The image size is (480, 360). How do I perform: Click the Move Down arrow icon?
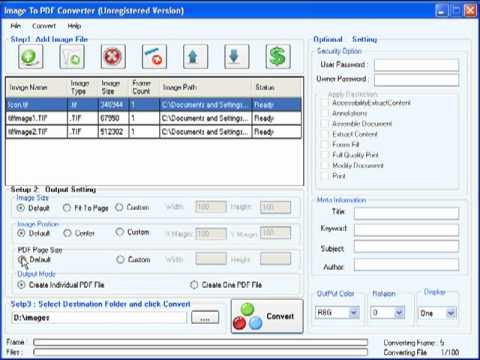click(x=237, y=57)
